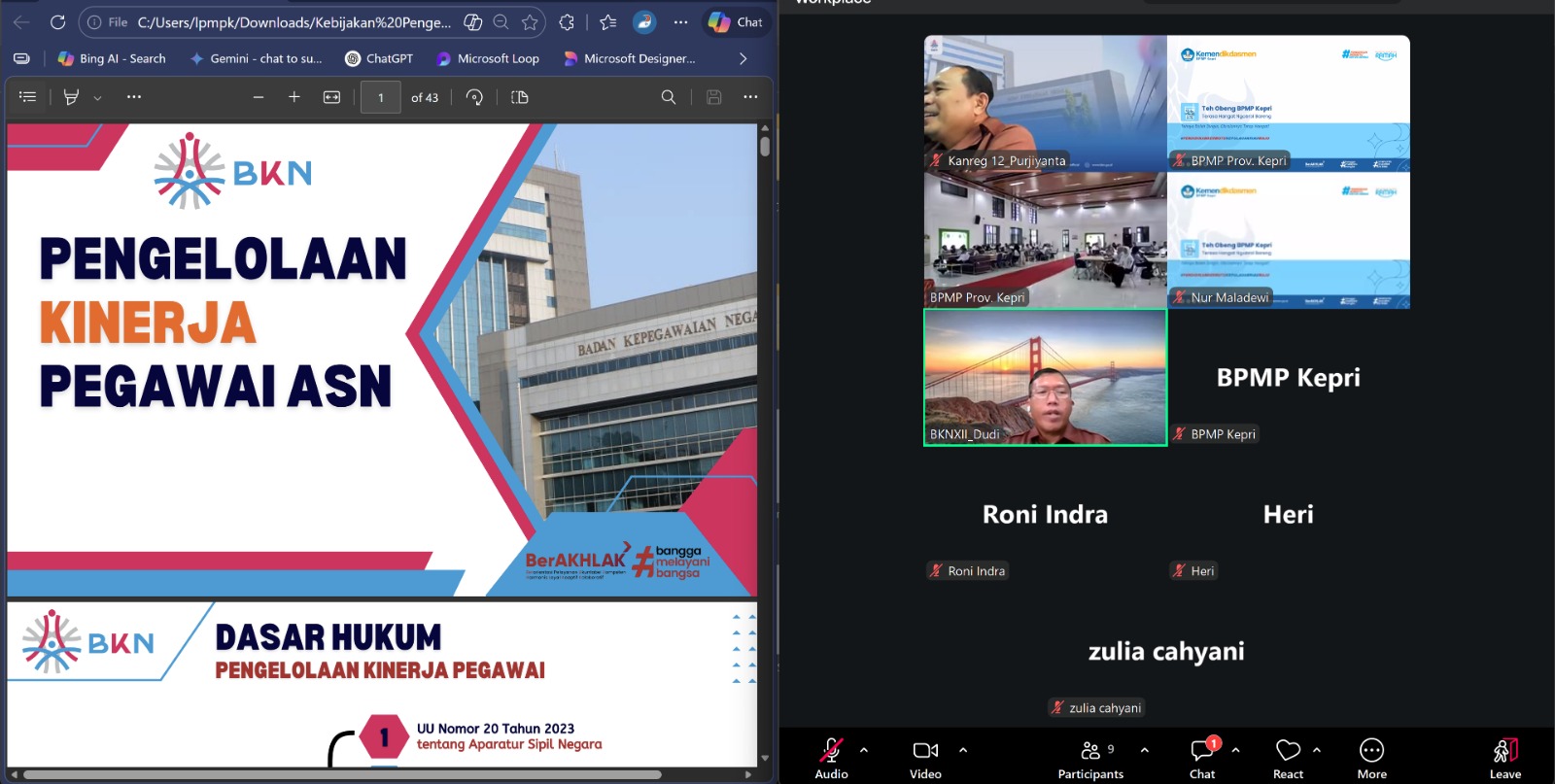
Task: Open the drawing tool dropdown arrow
Action: pos(97,98)
